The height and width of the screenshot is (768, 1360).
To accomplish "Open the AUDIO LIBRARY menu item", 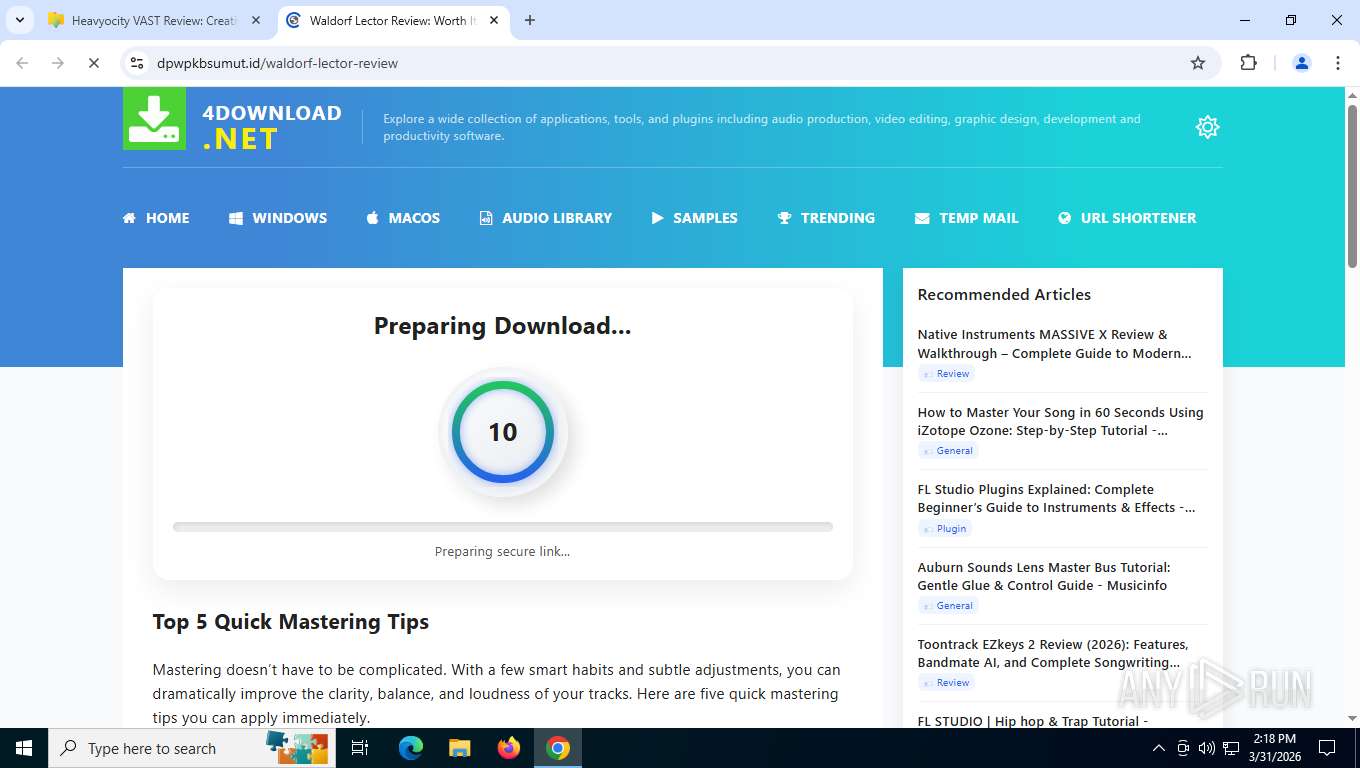I will (x=546, y=218).
